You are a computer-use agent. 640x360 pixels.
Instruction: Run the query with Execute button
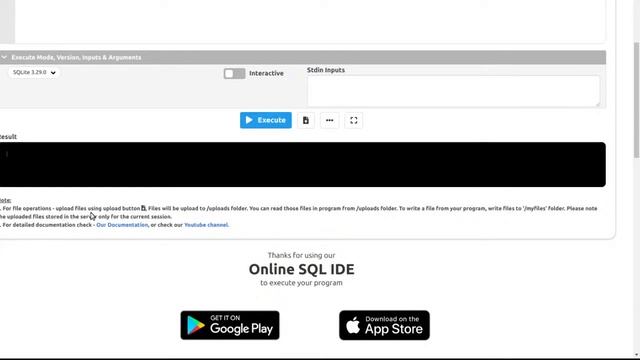266,120
